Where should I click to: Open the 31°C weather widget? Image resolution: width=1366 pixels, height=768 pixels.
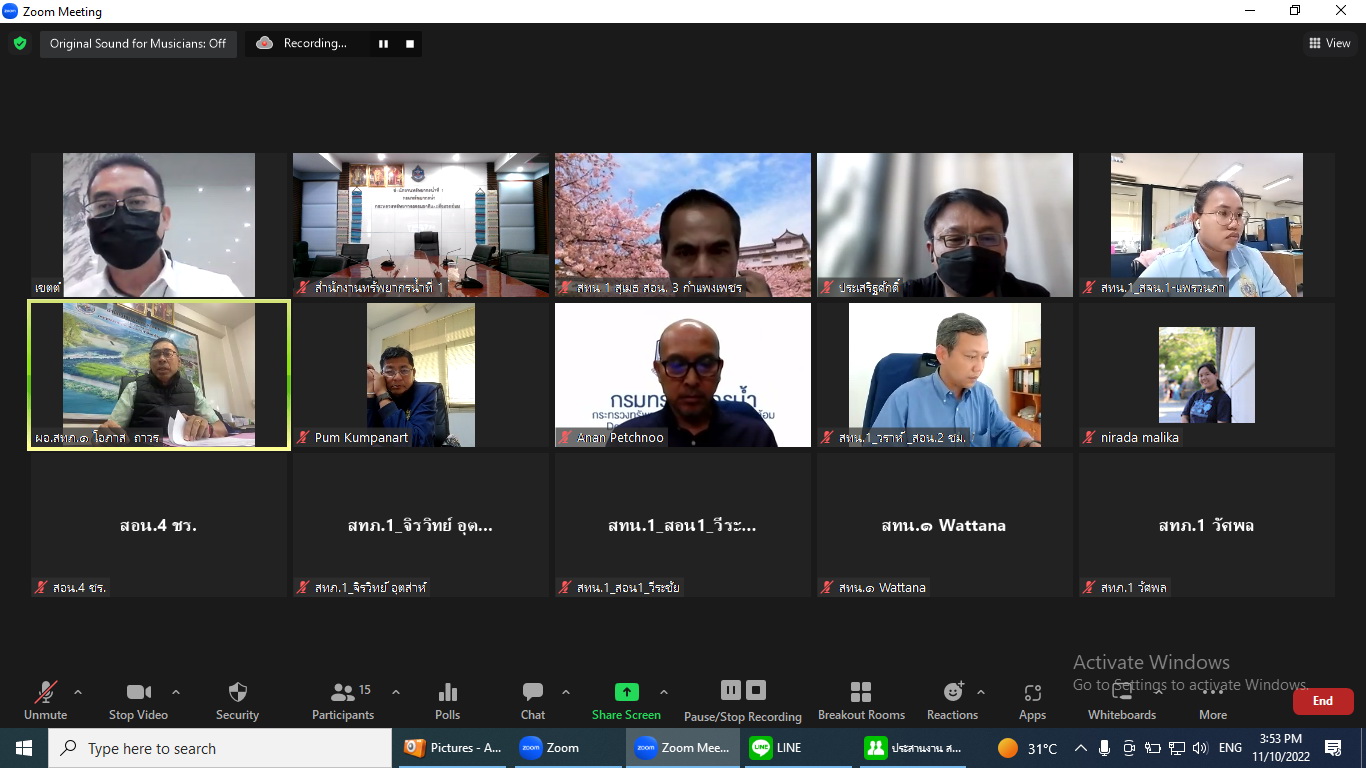tap(1028, 748)
